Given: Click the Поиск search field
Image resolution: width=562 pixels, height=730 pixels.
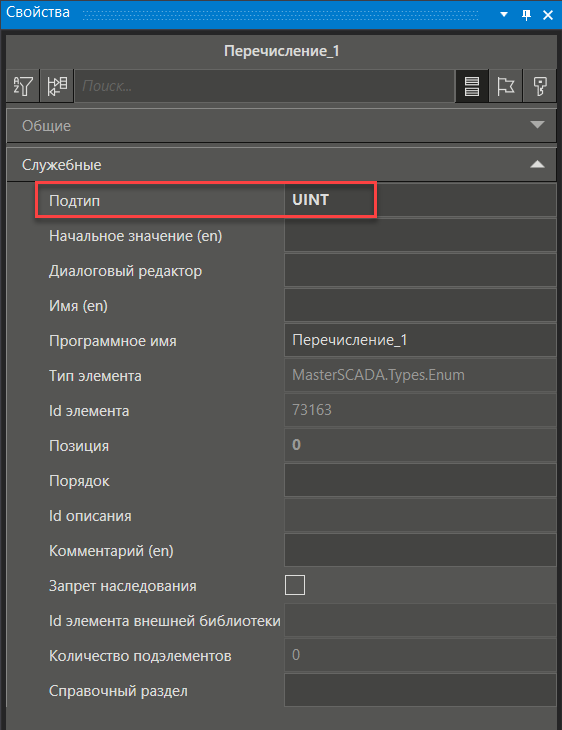Looking at the screenshot, I should [x=264, y=86].
